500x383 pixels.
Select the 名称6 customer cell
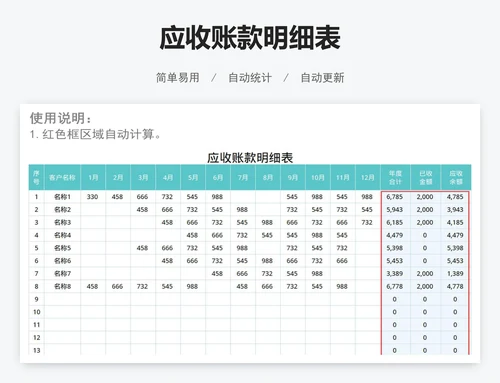tap(62, 261)
